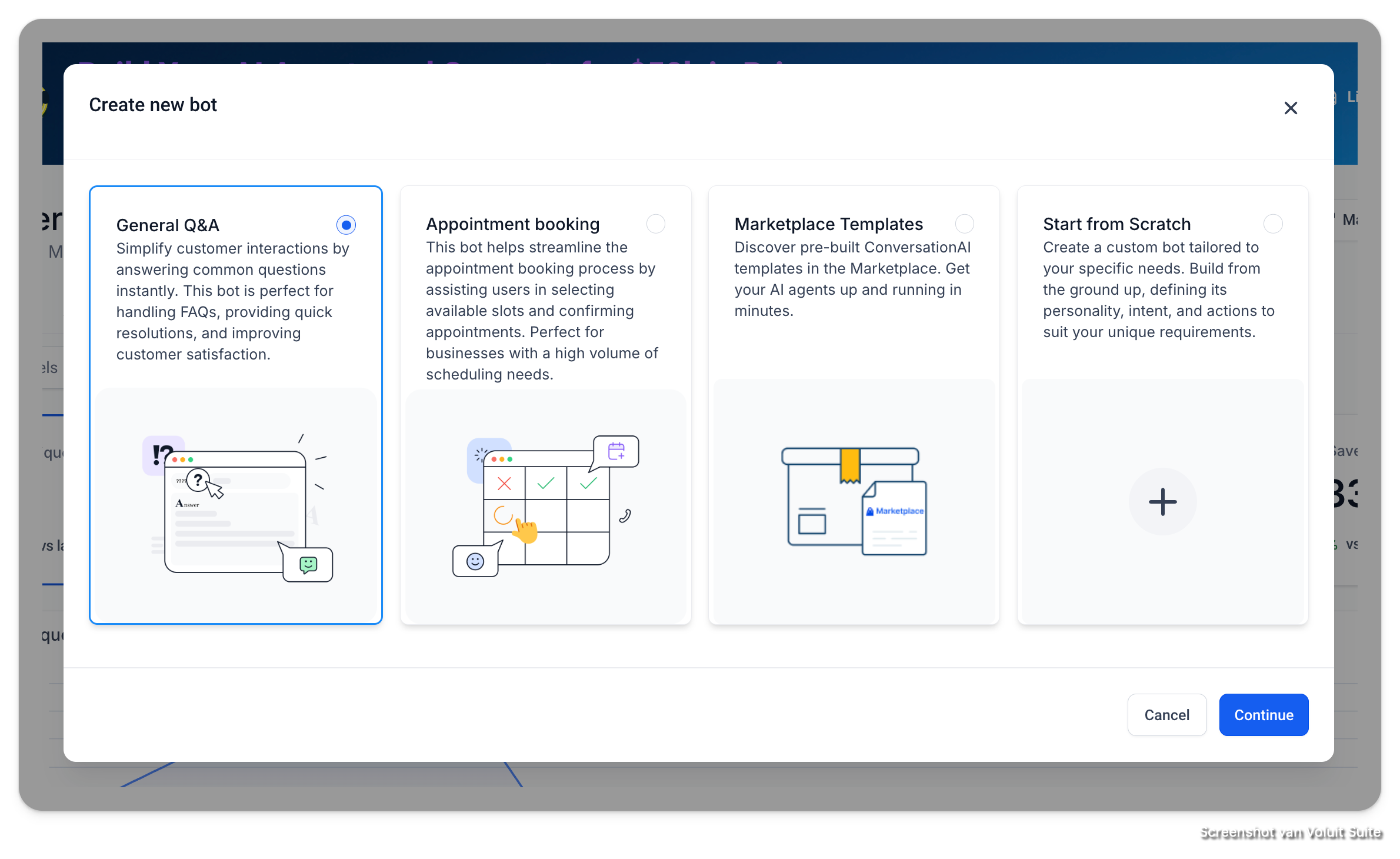Click the Appointment booking card description
The height and width of the screenshot is (859, 1400).
541,311
